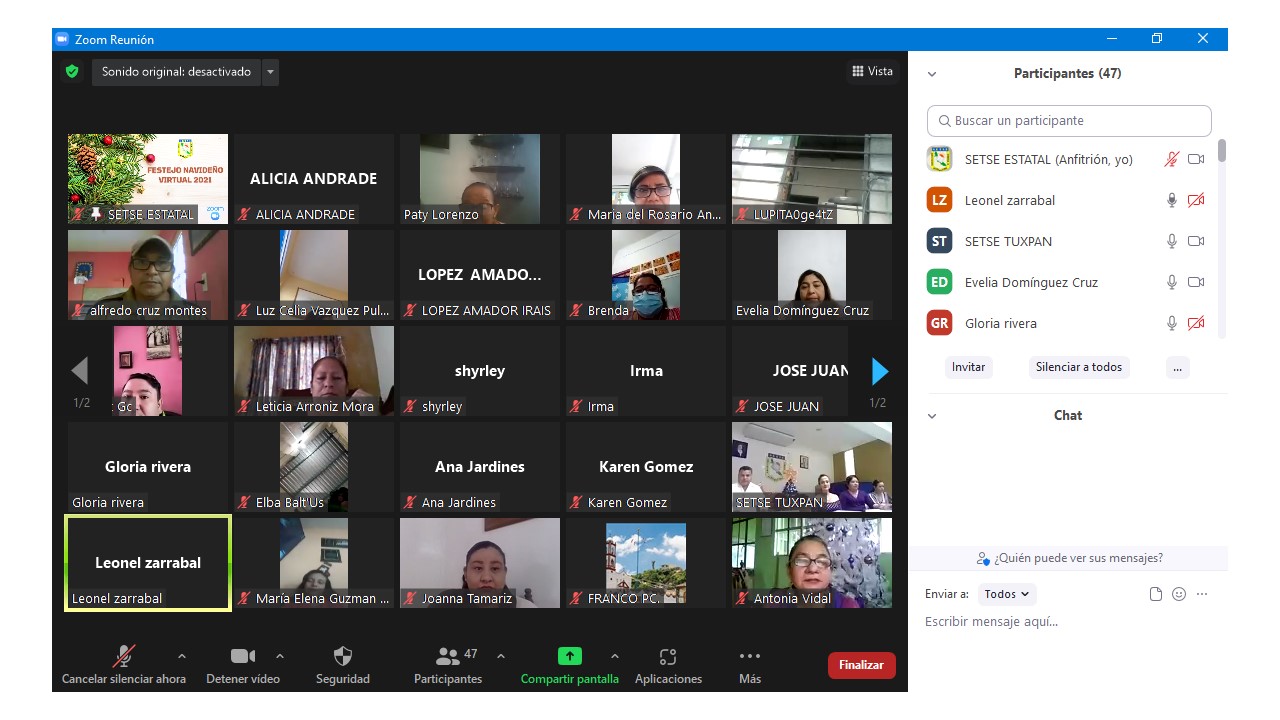Toggle Sonido original desactivado button
Screen dimensions: 1280x720
(176, 72)
